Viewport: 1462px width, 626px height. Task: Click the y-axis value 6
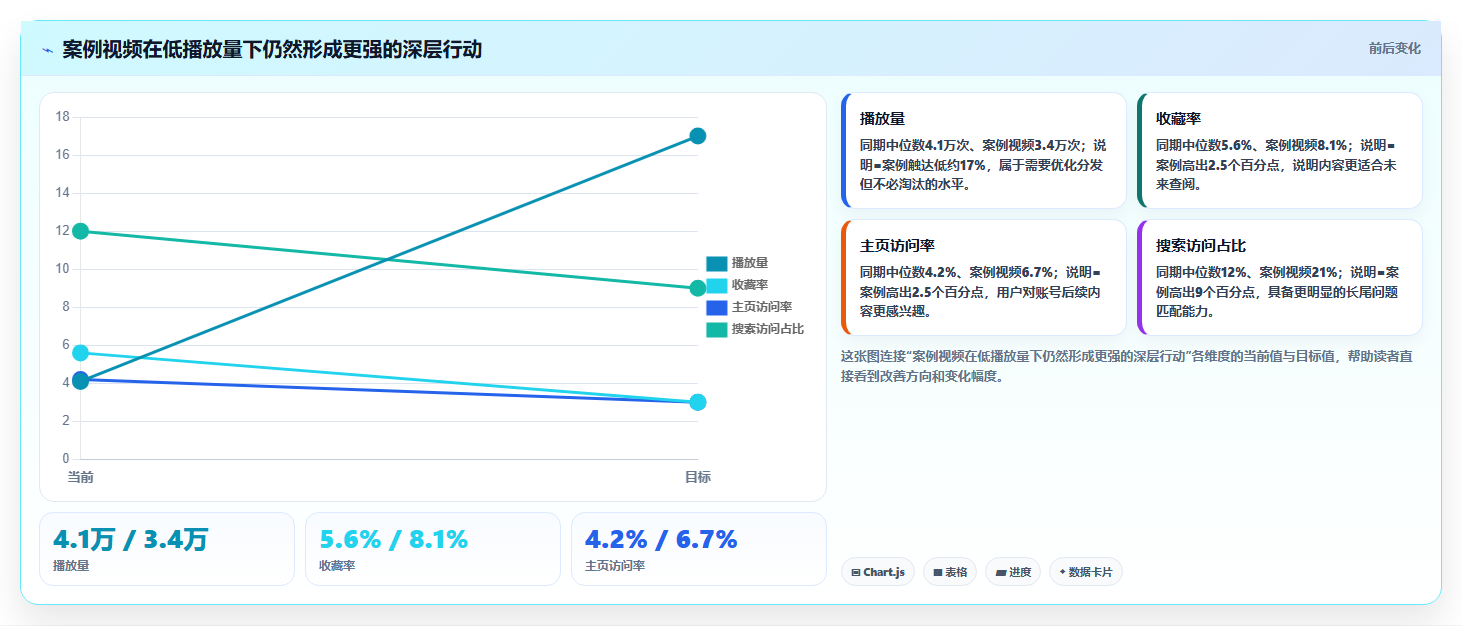point(65,345)
